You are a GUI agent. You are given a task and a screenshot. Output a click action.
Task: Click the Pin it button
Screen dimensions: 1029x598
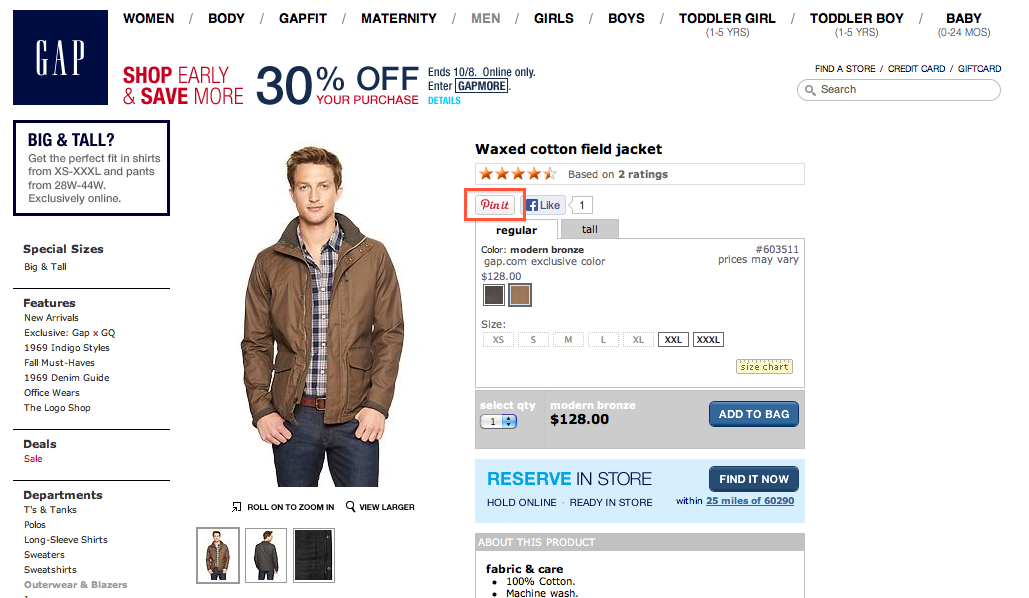[495, 205]
